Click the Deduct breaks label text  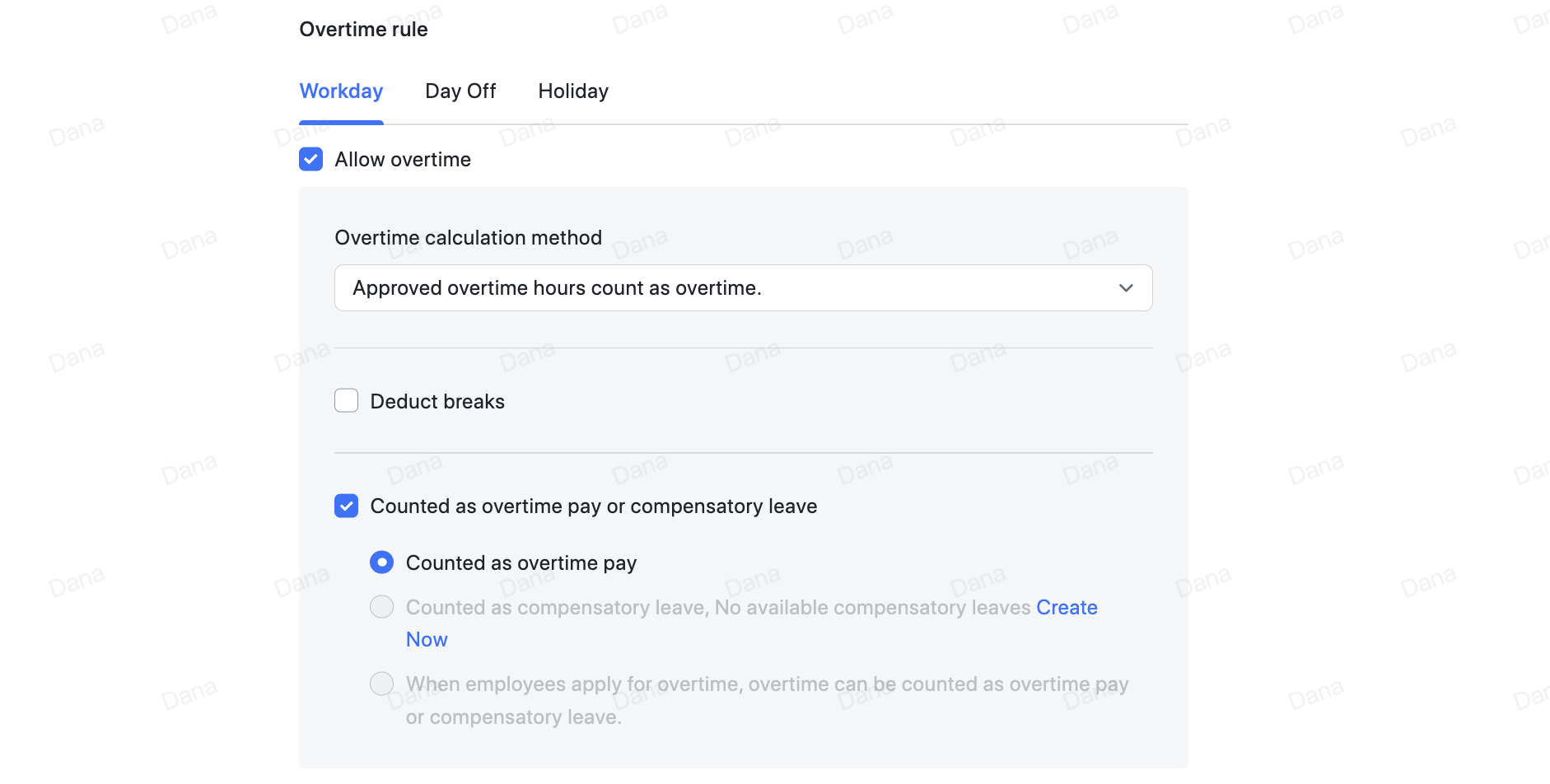pos(437,402)
